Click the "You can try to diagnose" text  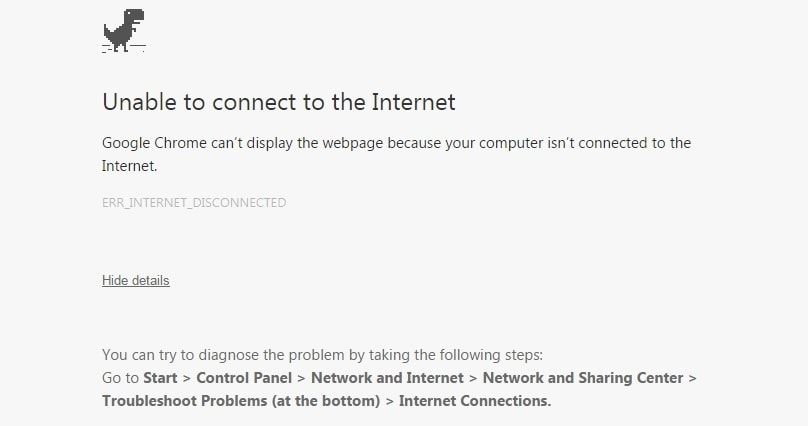tap(182, 355)
